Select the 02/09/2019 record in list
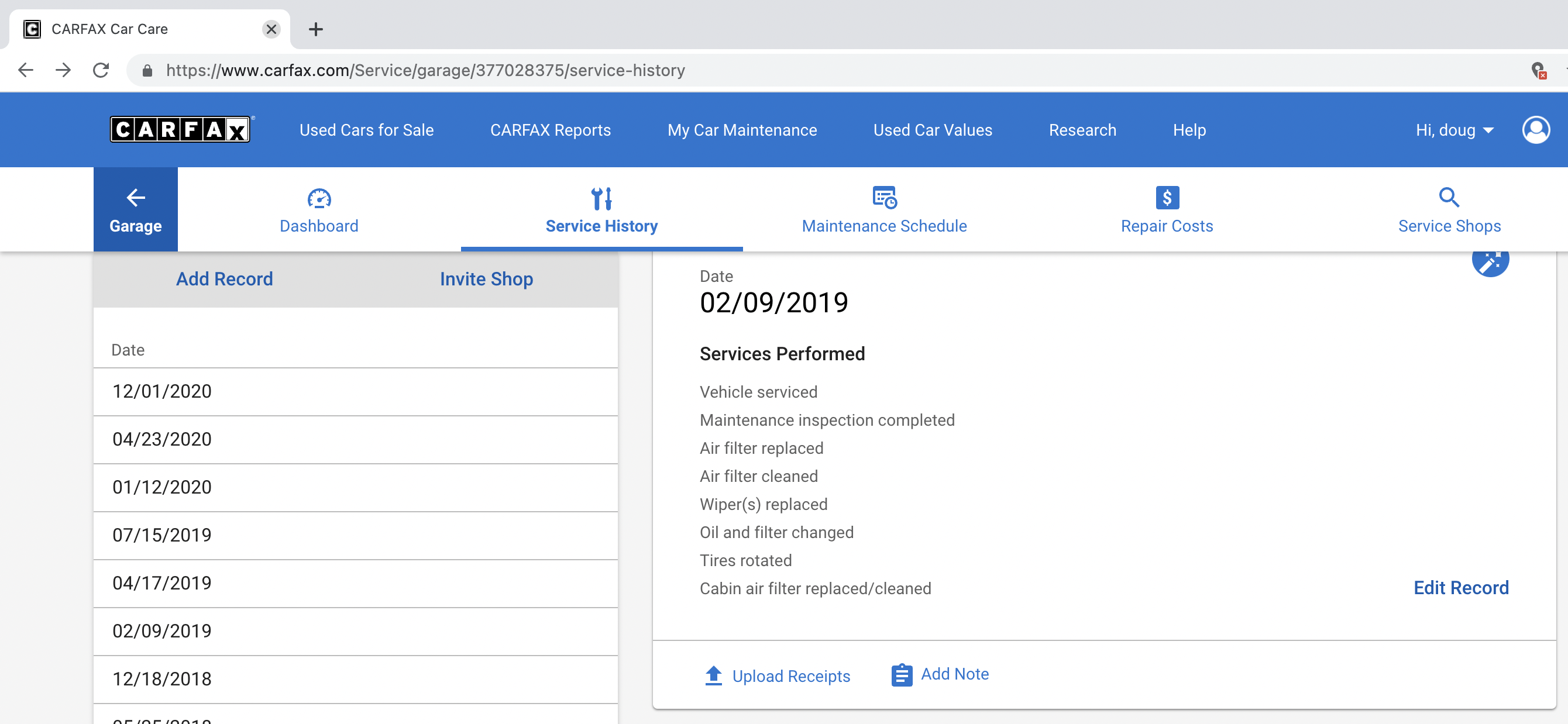1568x724 pixels. pos(356,631)
